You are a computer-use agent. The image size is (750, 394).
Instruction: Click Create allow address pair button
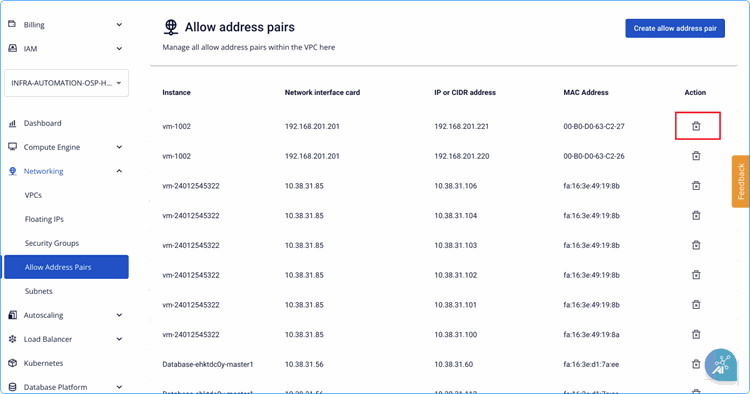point(675,28)
